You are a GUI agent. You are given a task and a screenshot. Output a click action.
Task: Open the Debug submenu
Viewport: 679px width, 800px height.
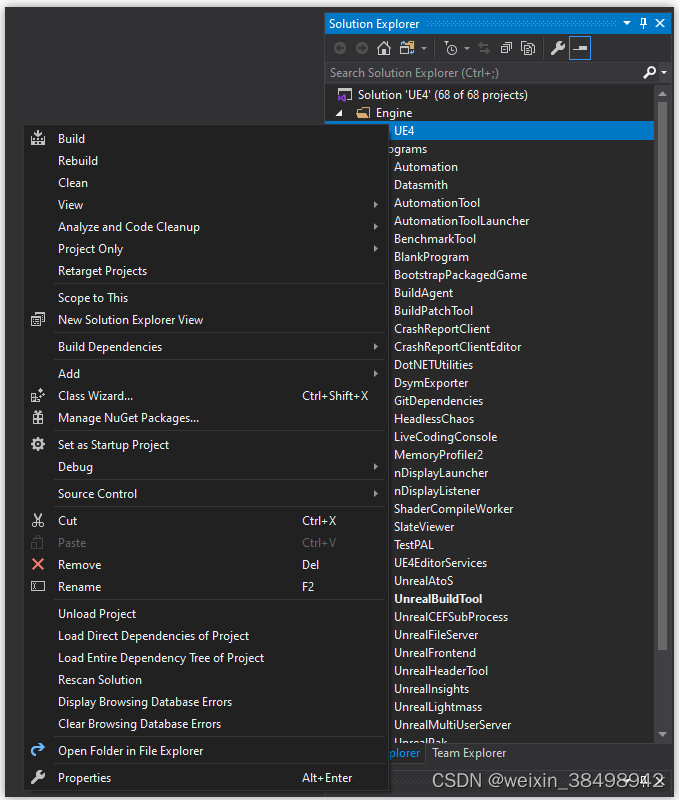[x=206, y=467]
